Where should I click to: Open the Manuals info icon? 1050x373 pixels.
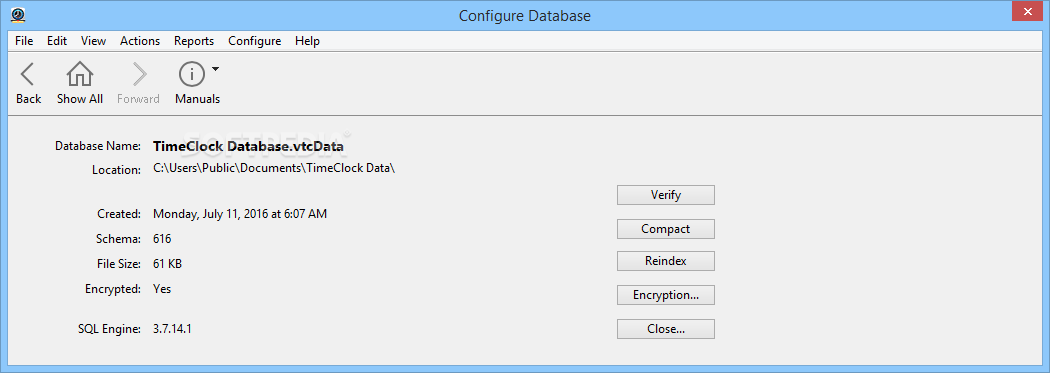pyautogui.click(x=192, y=74)
